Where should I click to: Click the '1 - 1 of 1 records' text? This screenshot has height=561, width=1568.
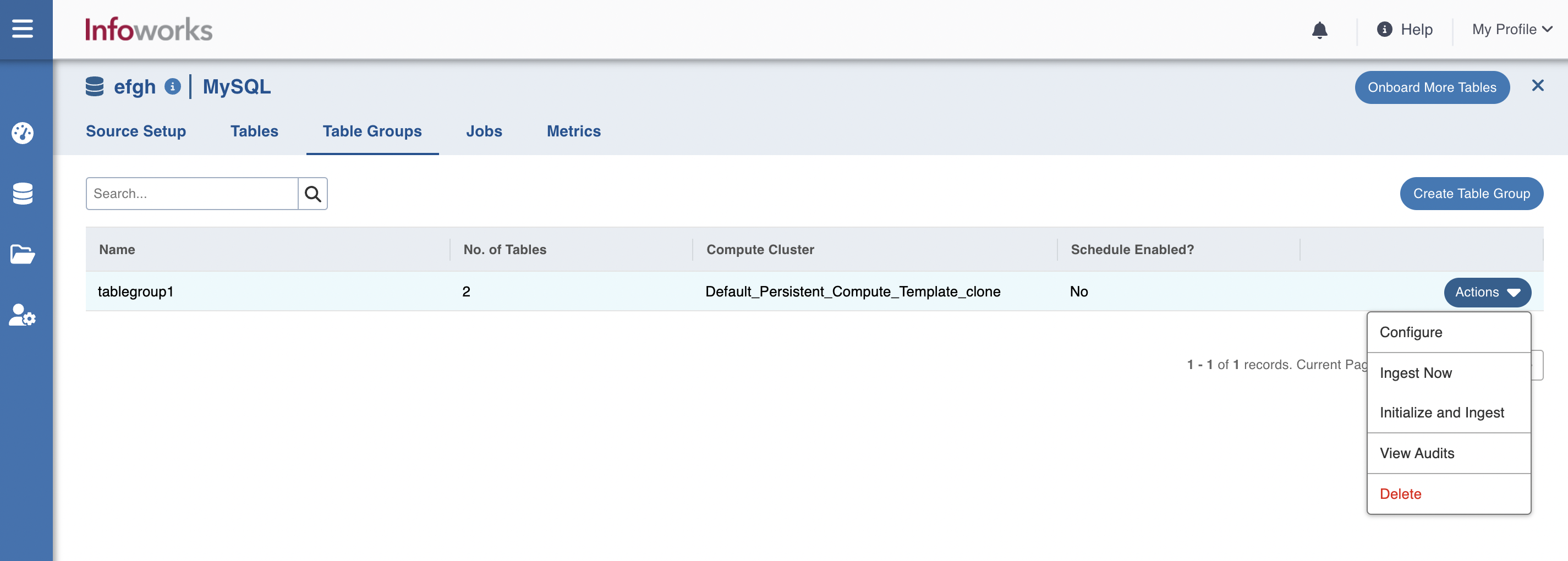(1238, 365)
